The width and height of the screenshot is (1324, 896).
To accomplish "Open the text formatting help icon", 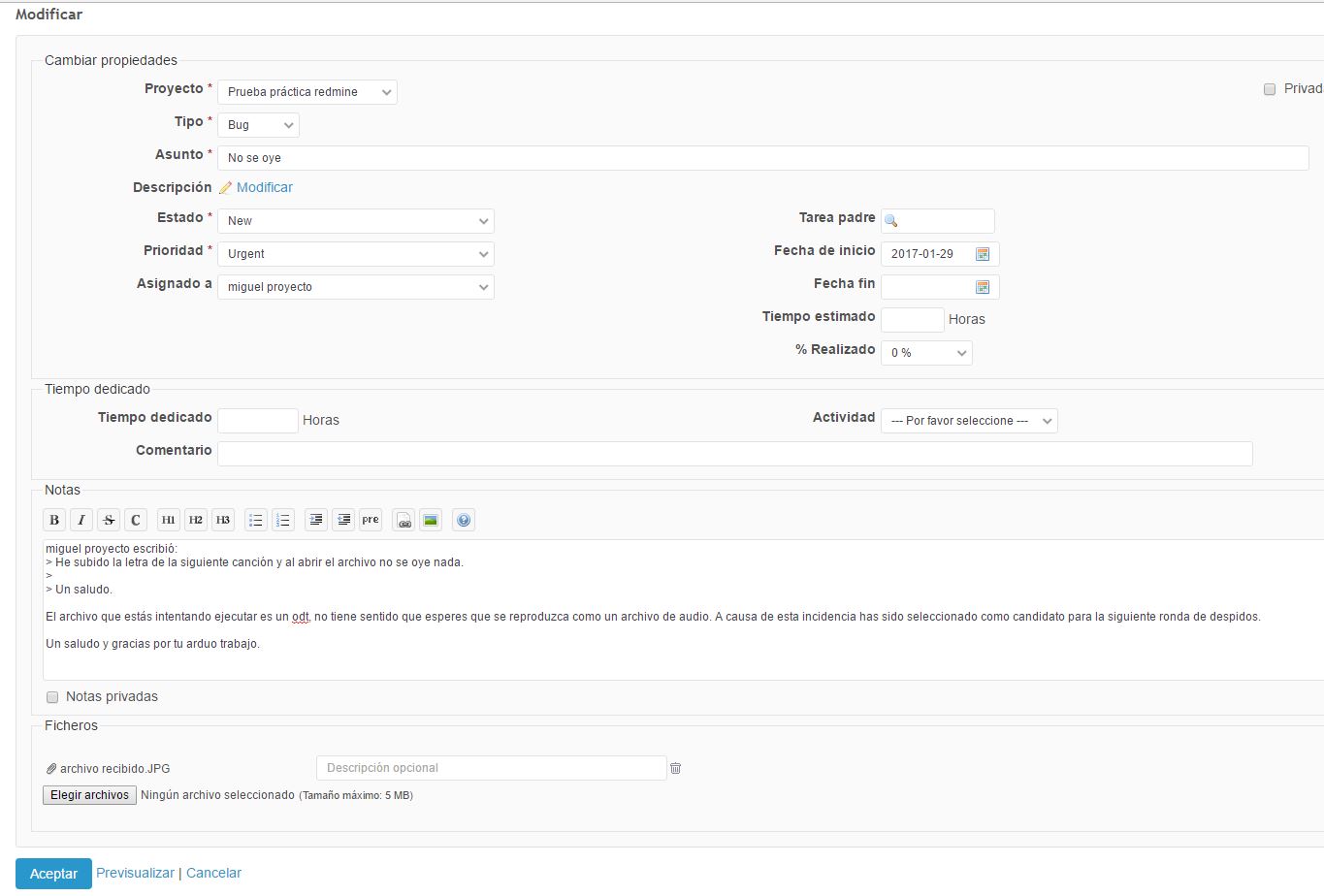I will click(464, 520).
